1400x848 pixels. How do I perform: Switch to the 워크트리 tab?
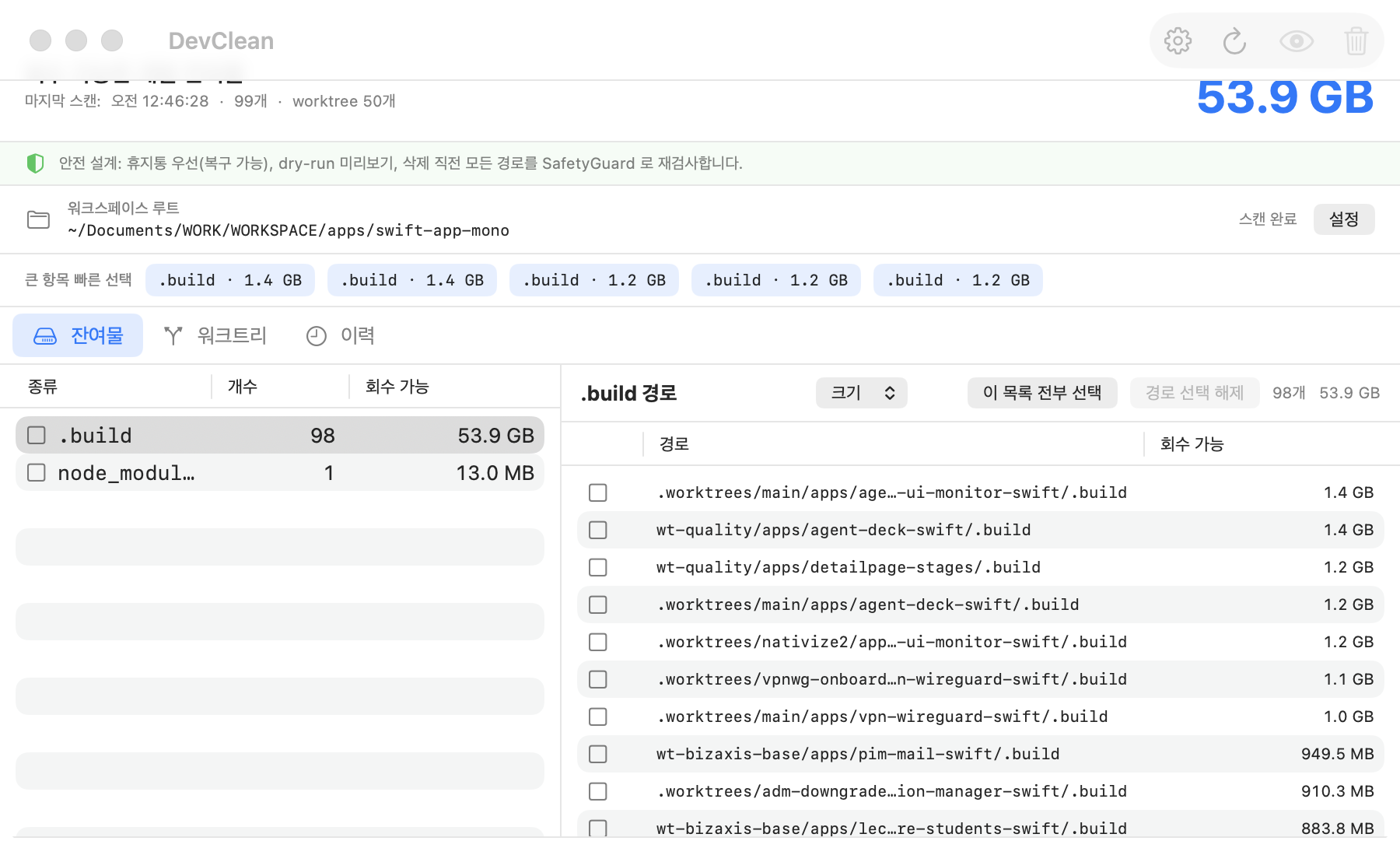point(215,335)
